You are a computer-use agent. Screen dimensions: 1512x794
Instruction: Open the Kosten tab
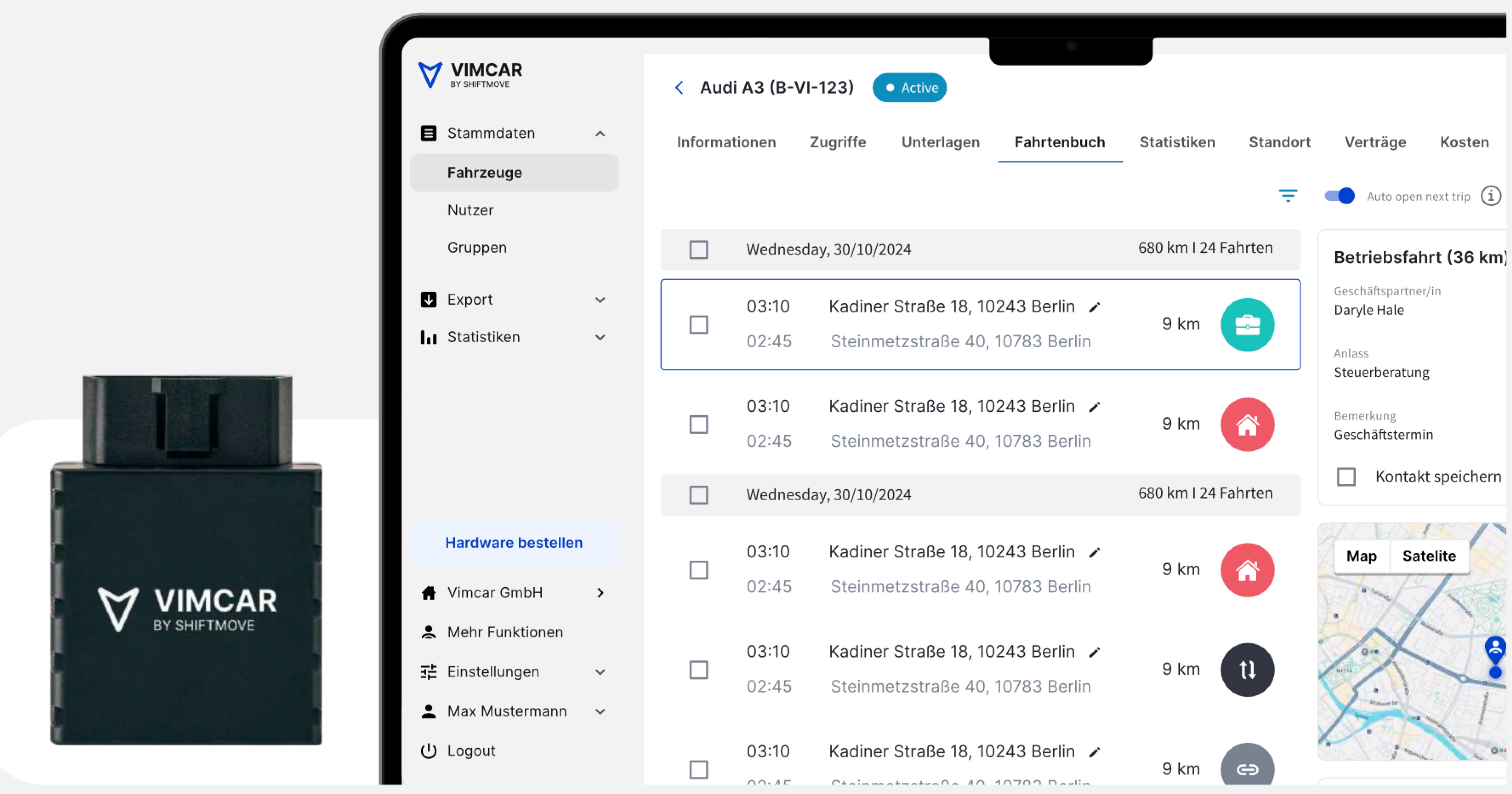(x=1464, y=142)
